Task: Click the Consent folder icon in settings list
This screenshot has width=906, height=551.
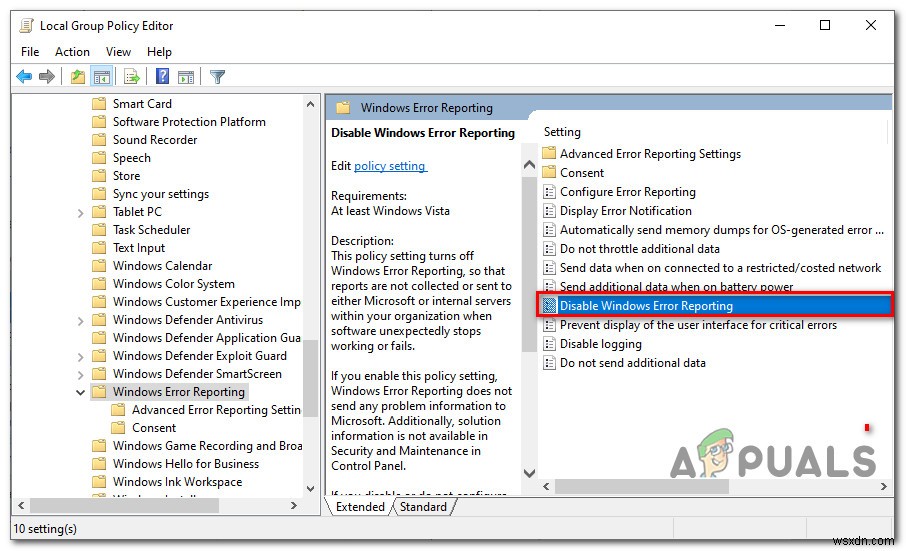Action: pos(549,173)
